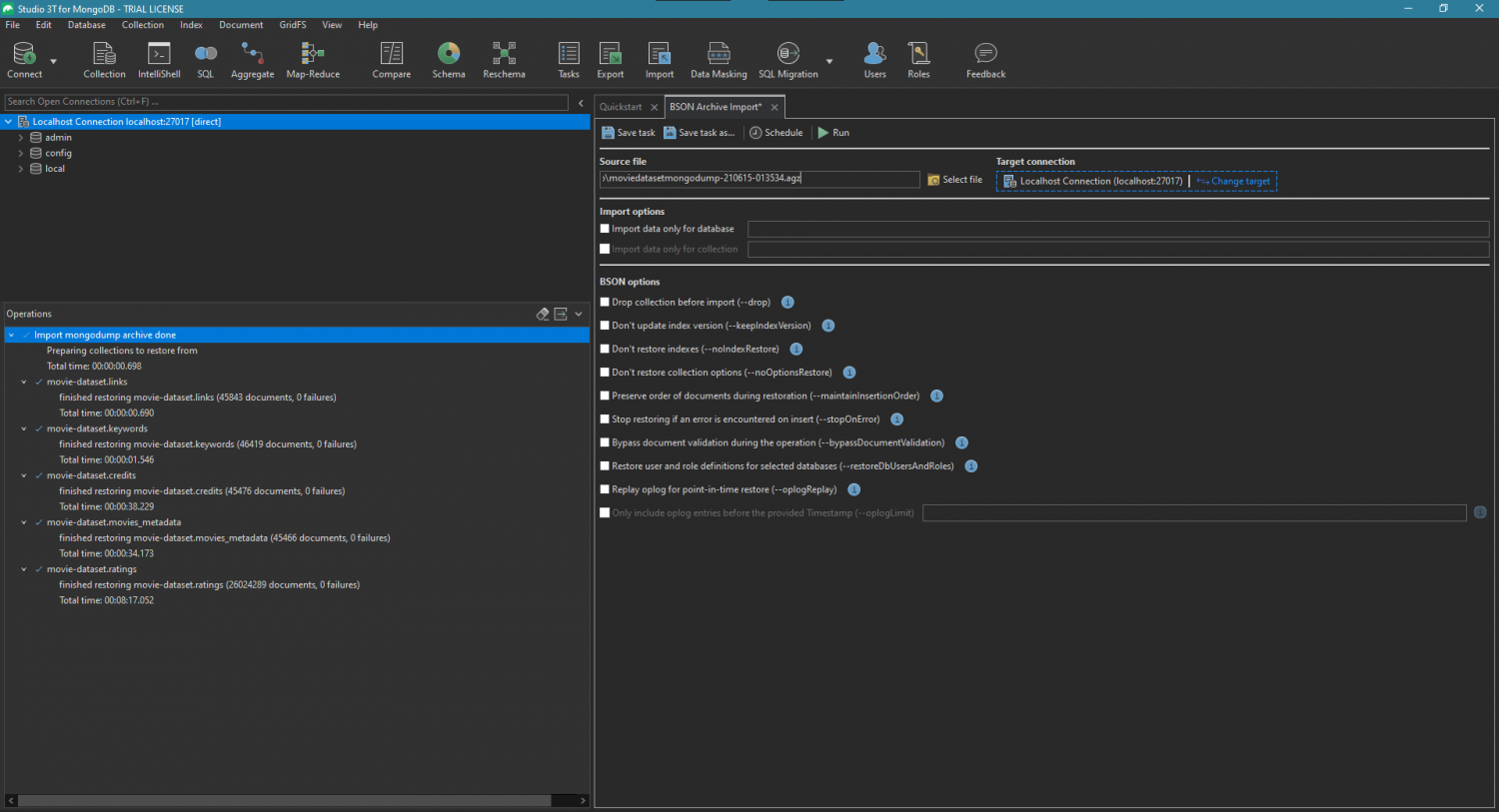Open the GridFS menu
1499x812 pixels.
[293, 25]
